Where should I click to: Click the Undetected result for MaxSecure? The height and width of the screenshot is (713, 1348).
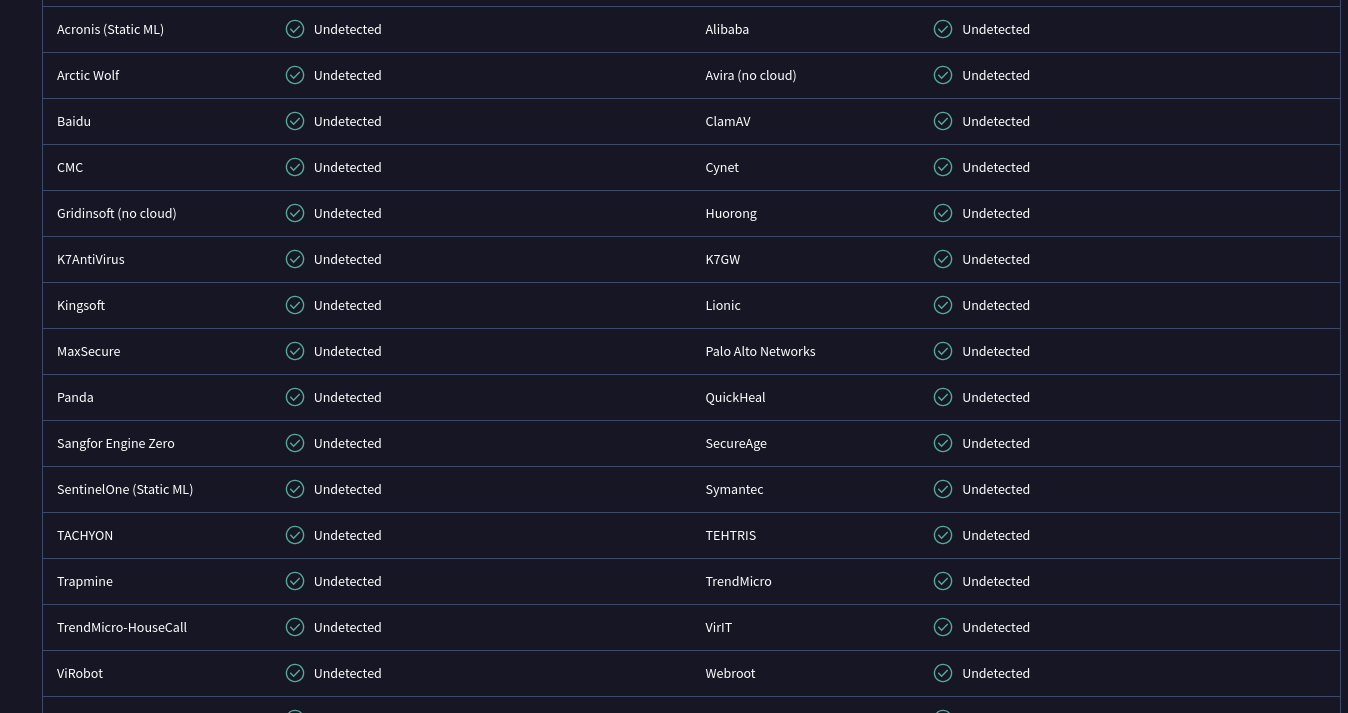click(x=348, y=351)
